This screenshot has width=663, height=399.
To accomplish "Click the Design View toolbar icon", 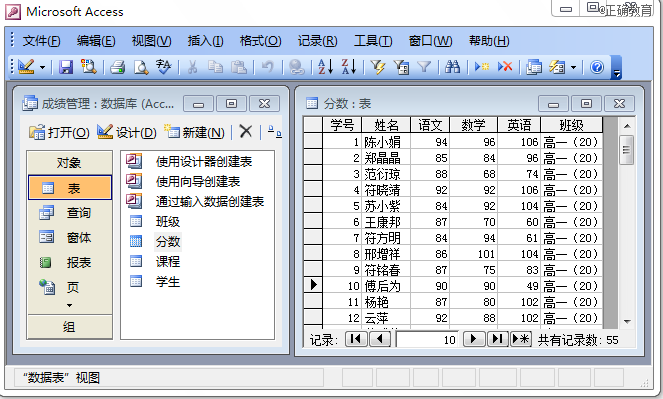I will (26, 67).
